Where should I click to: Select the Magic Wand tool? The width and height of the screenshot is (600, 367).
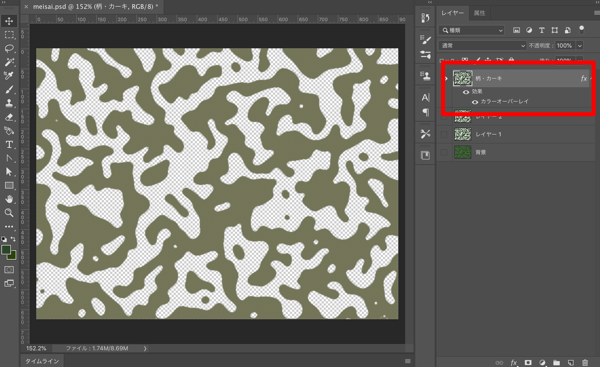[9, 62]
